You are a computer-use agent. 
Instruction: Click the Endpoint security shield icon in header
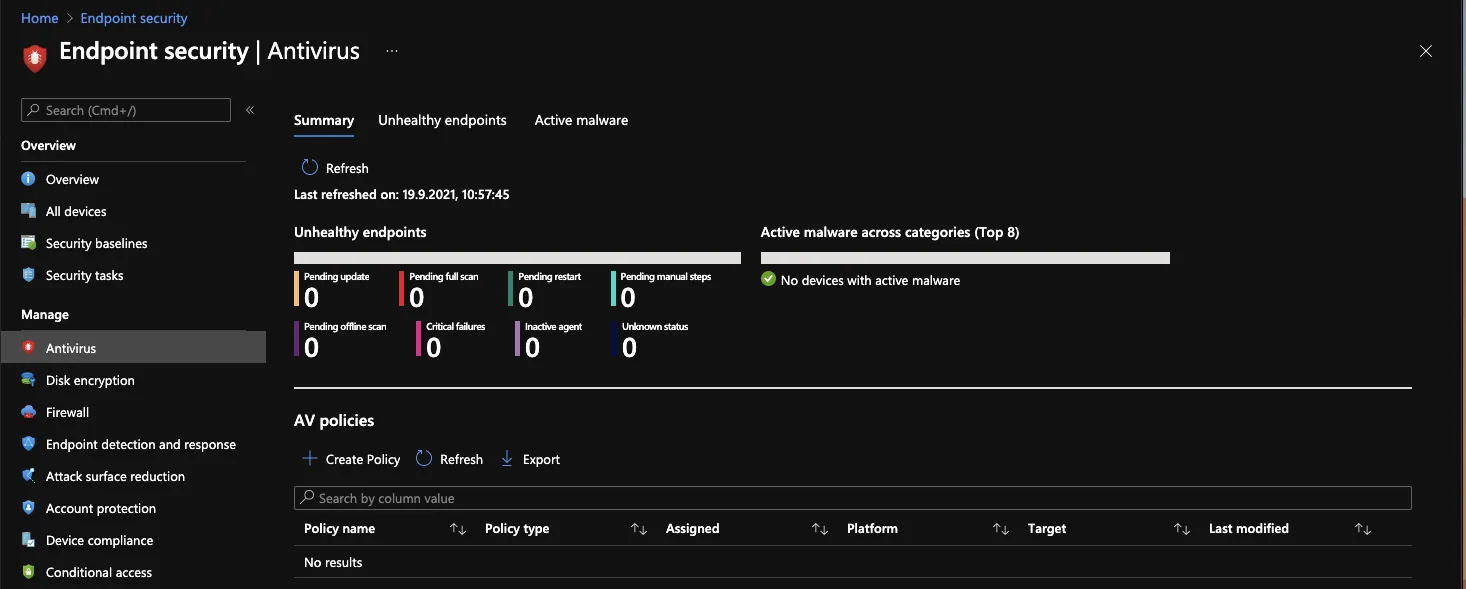(35, 57)
